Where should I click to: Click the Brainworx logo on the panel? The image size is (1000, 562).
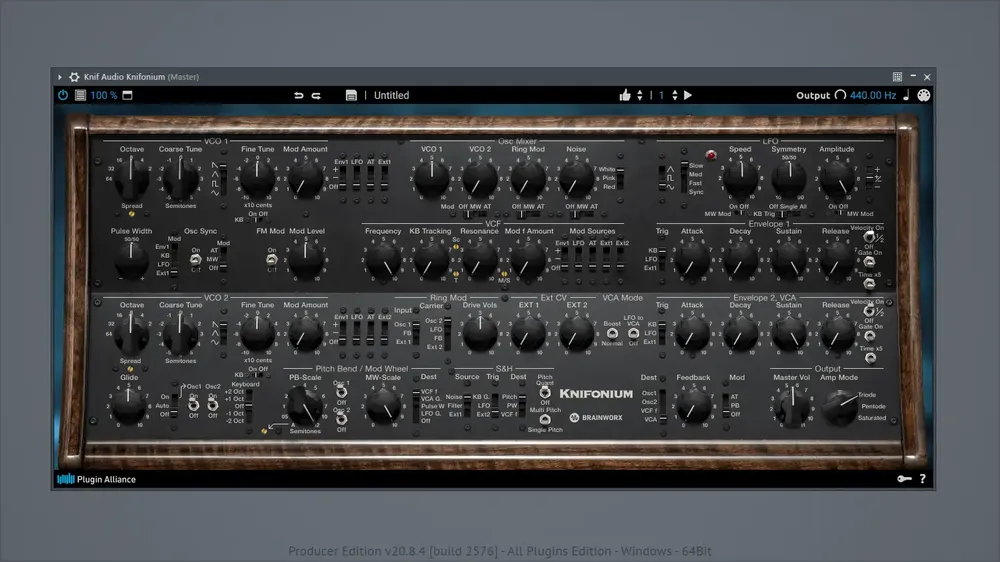[x=596, y=418]
